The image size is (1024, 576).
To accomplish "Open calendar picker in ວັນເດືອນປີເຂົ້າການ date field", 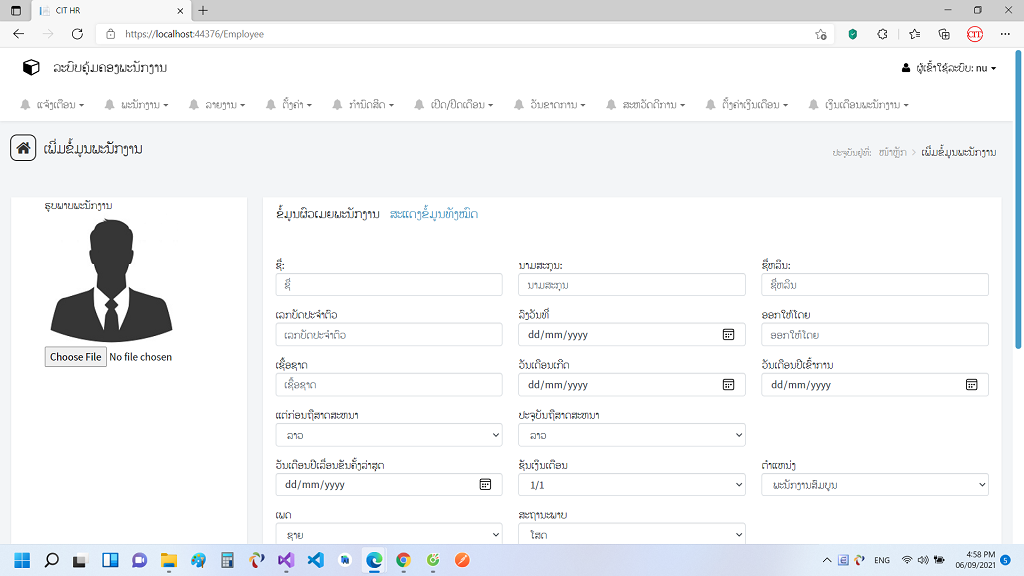I will (971, 385).
